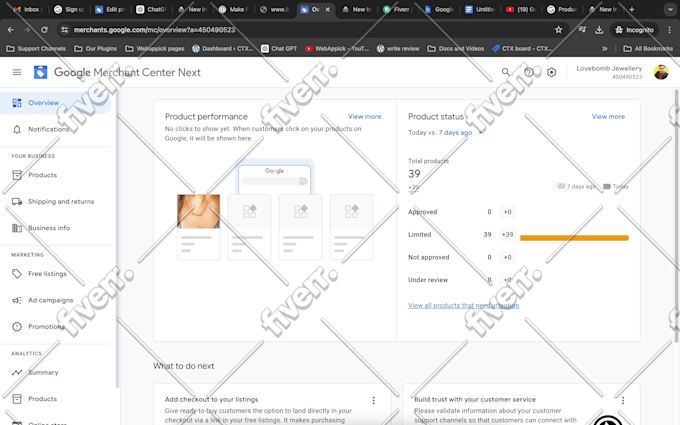The image size is (680, 425).
Task: Open Chrome three-dot menu
Action: 670,29
